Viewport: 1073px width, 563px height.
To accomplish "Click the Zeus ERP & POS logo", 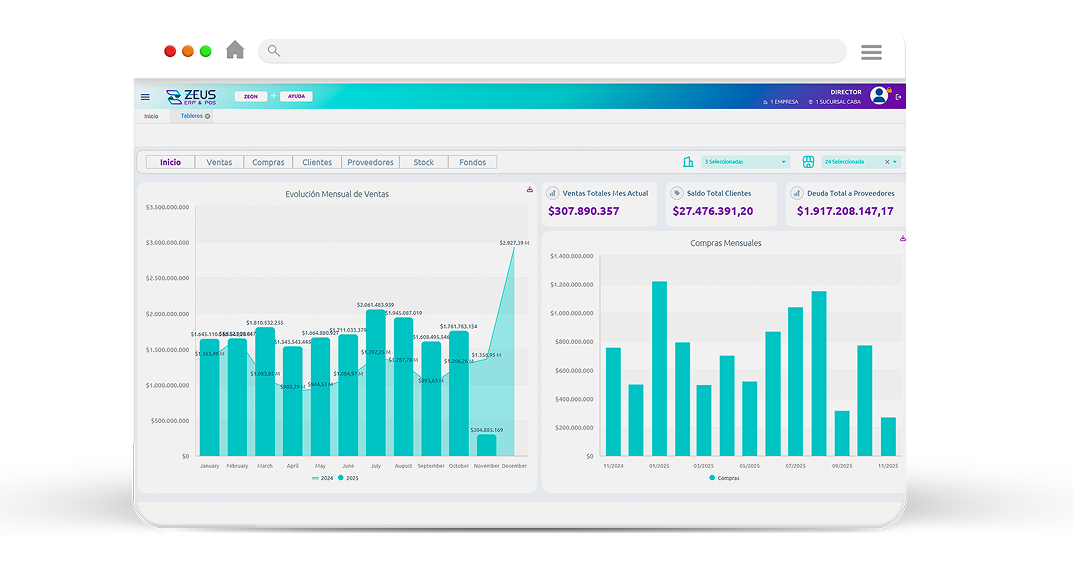I will 191,96.
